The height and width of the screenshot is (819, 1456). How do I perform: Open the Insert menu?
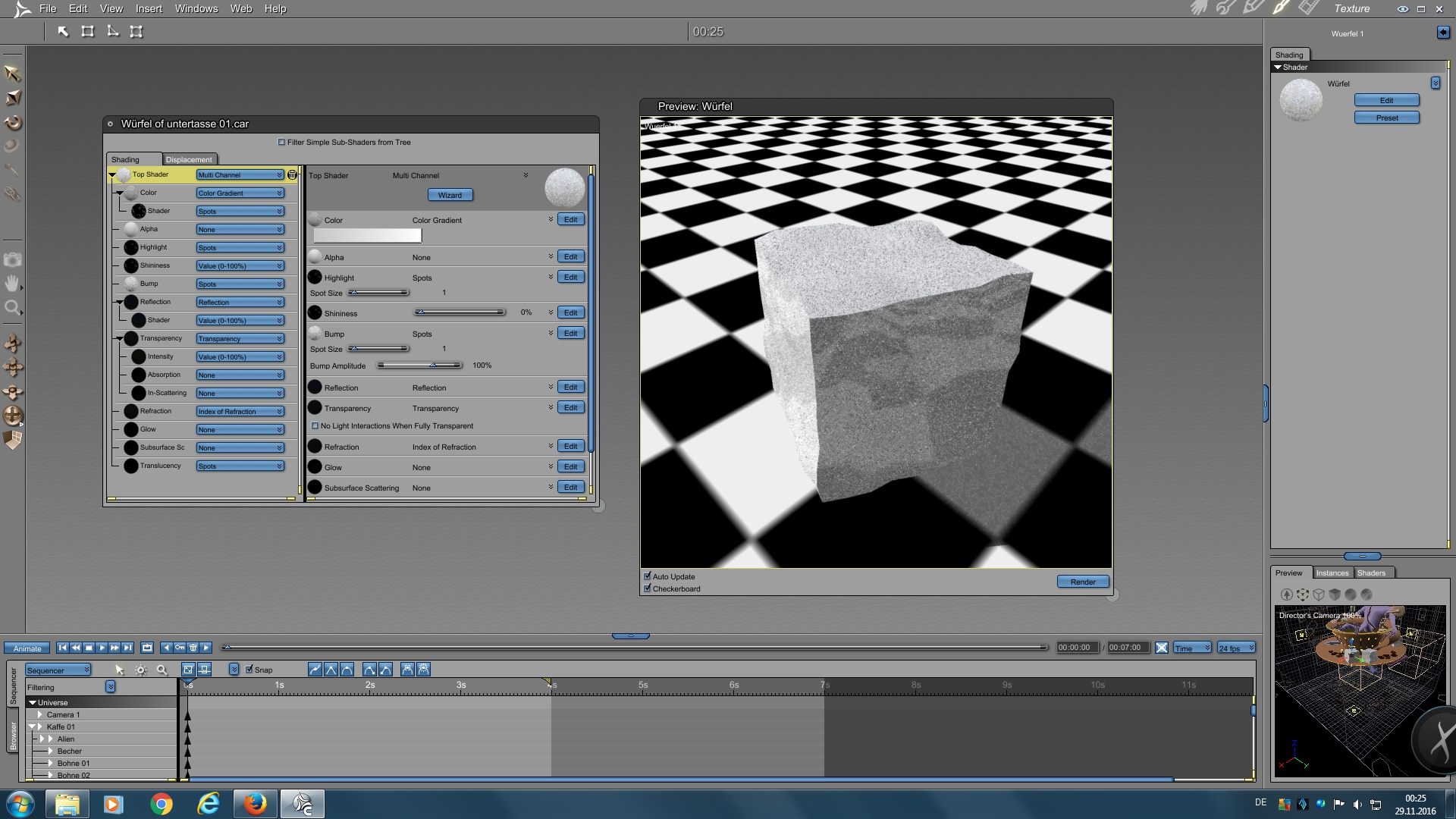(x=149, y=8)
